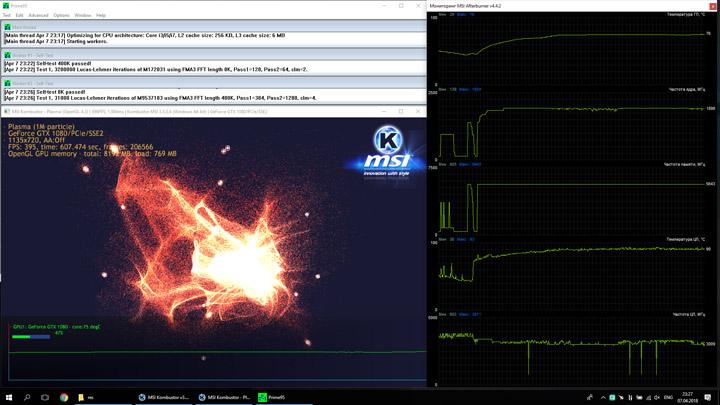Close the MSI Afterburner monitoring window
The image size is (720, 405).
click(x=713, y=6)
